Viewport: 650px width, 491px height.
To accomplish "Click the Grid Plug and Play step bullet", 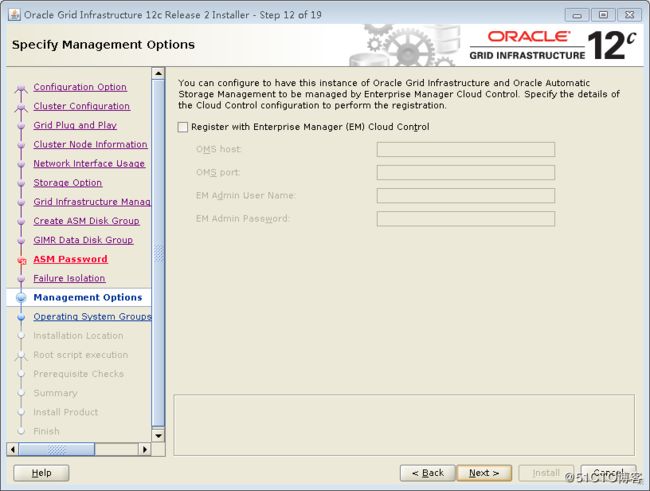I will tap(21, 126).
